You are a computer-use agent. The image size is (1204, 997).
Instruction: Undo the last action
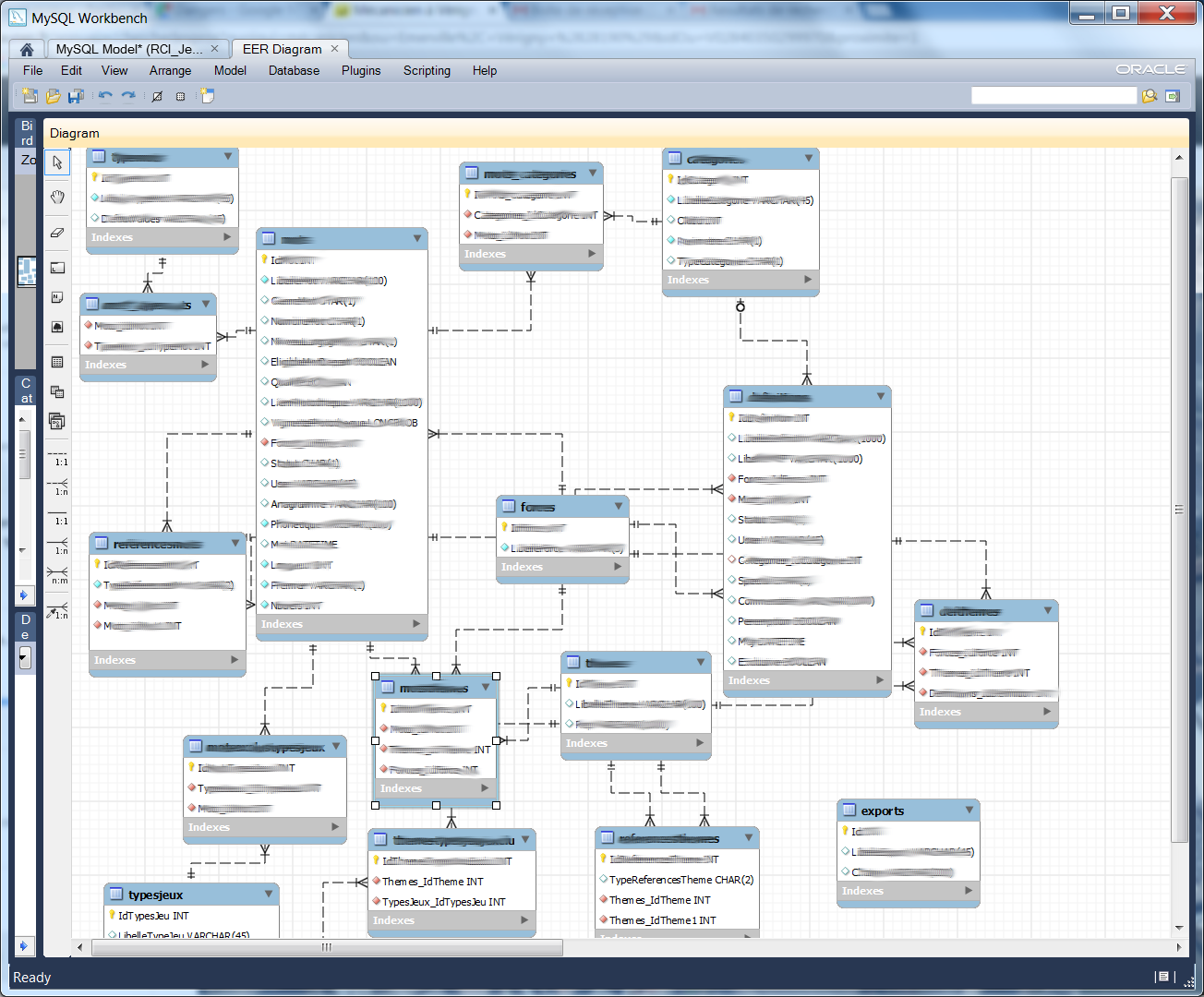[x=105, y=96]
